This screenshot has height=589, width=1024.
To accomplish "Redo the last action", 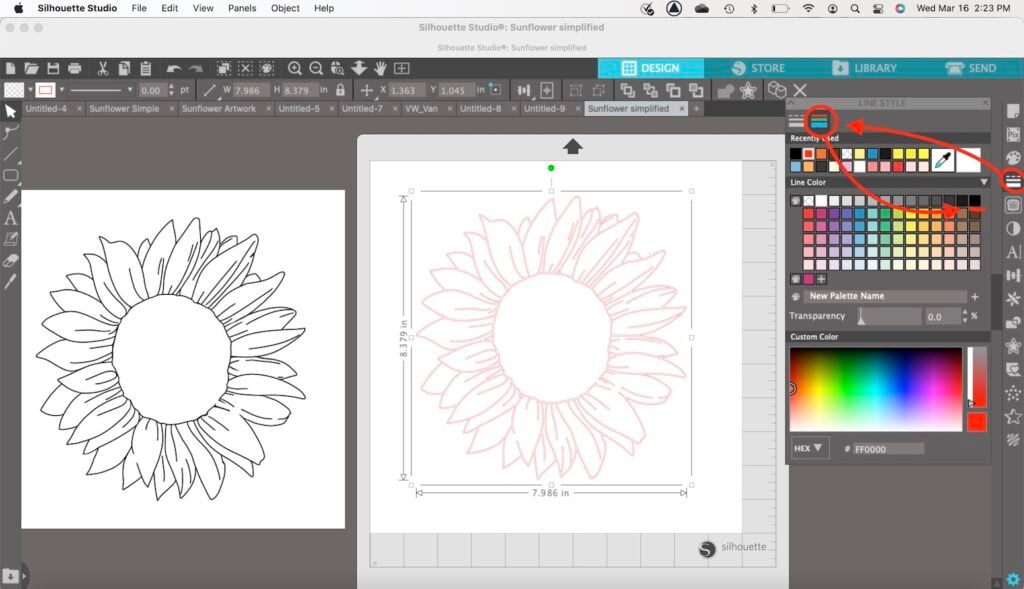I will 195,68.
